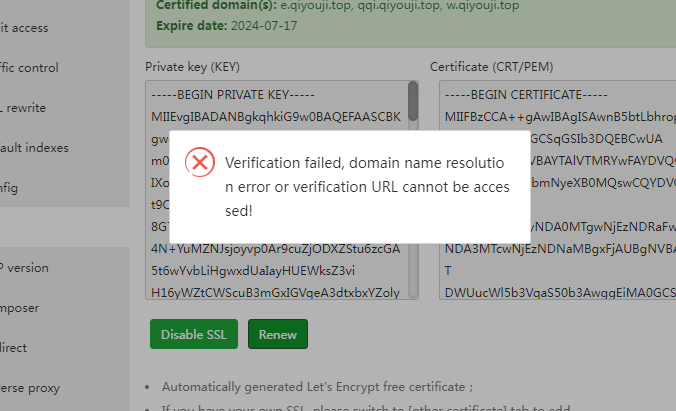
Task: Open the reverse proxy sidebar item
Action: tap(30, 388)
